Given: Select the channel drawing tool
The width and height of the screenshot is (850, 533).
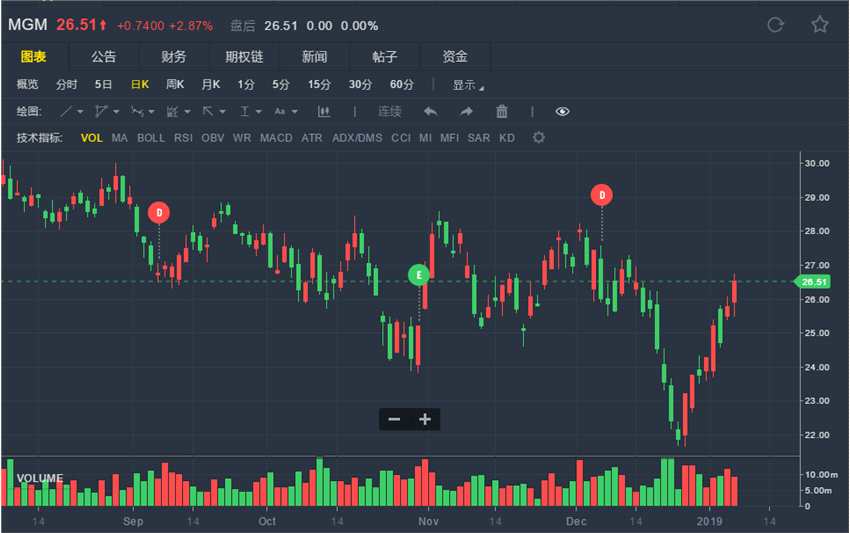Looking at the screenshot, I should click(101, 112).
